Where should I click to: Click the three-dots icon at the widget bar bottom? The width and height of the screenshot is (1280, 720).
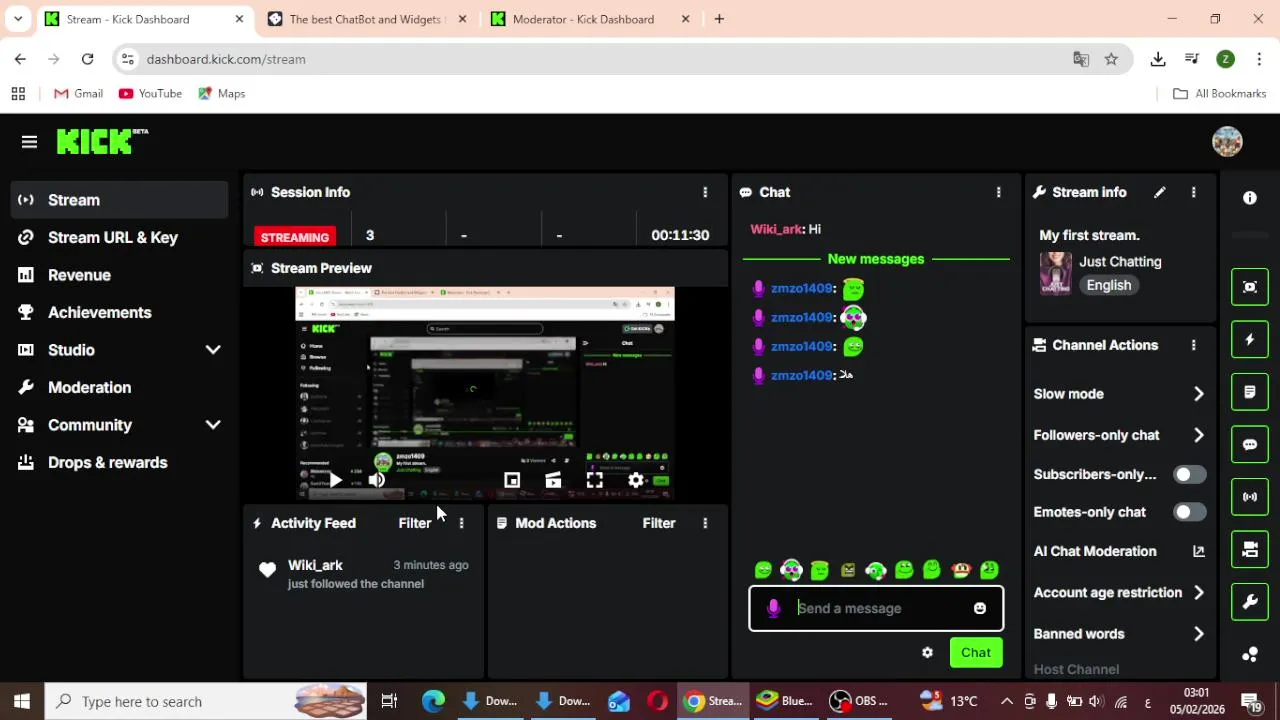click(1250, 654)
